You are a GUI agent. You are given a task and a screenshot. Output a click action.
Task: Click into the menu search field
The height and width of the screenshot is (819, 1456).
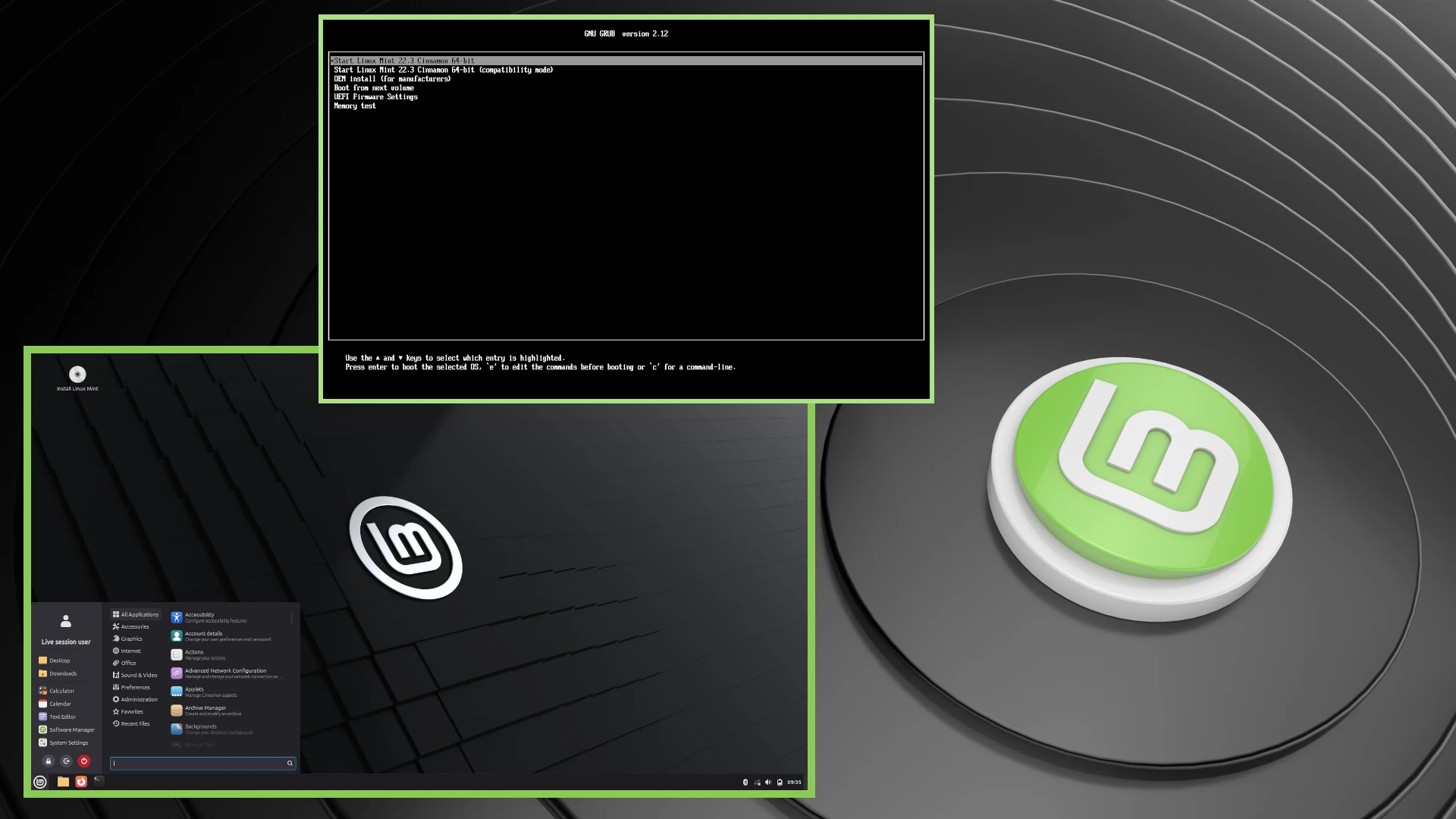(202, 764)
